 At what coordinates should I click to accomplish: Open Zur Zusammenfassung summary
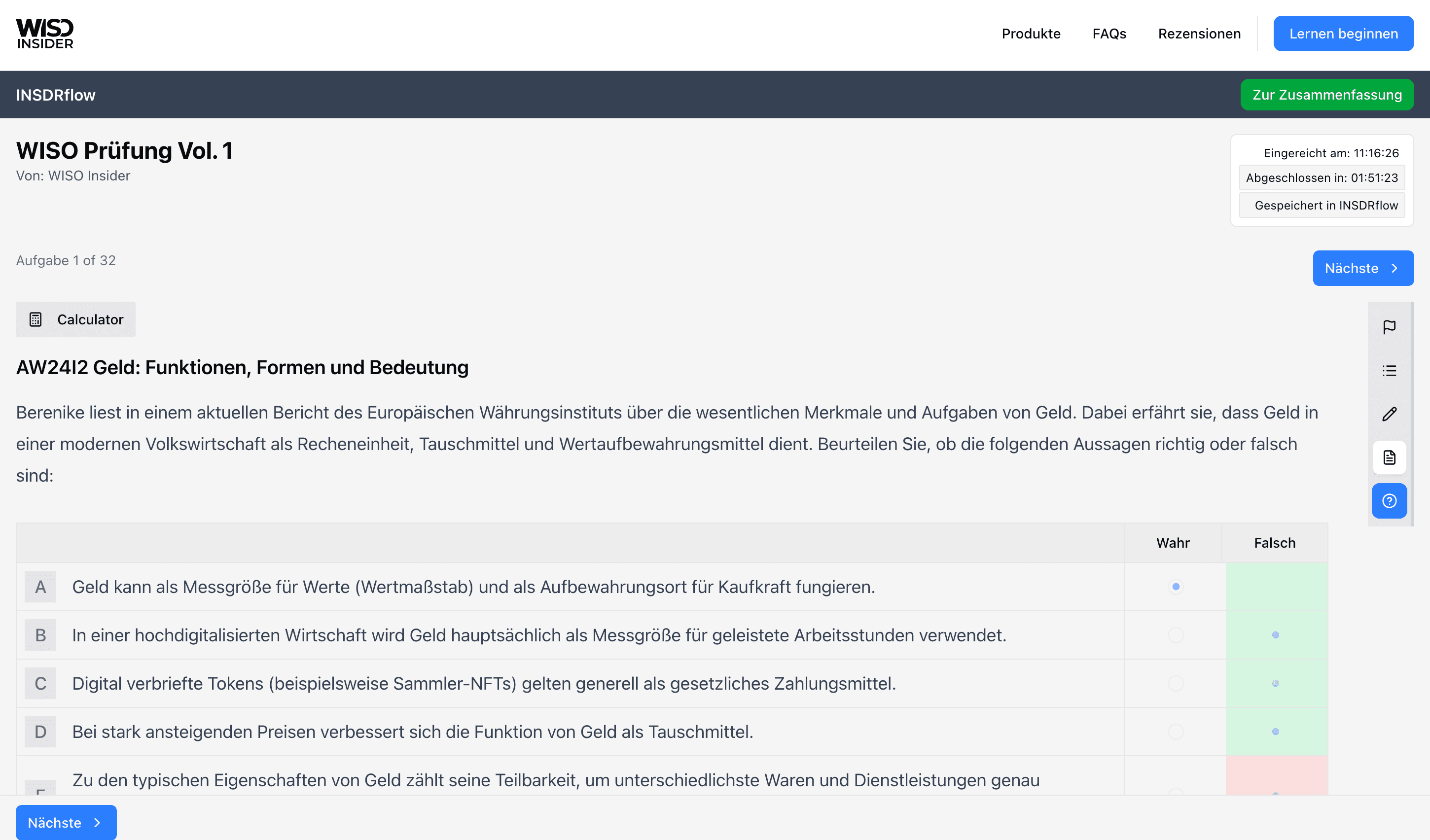point(1327,95)
